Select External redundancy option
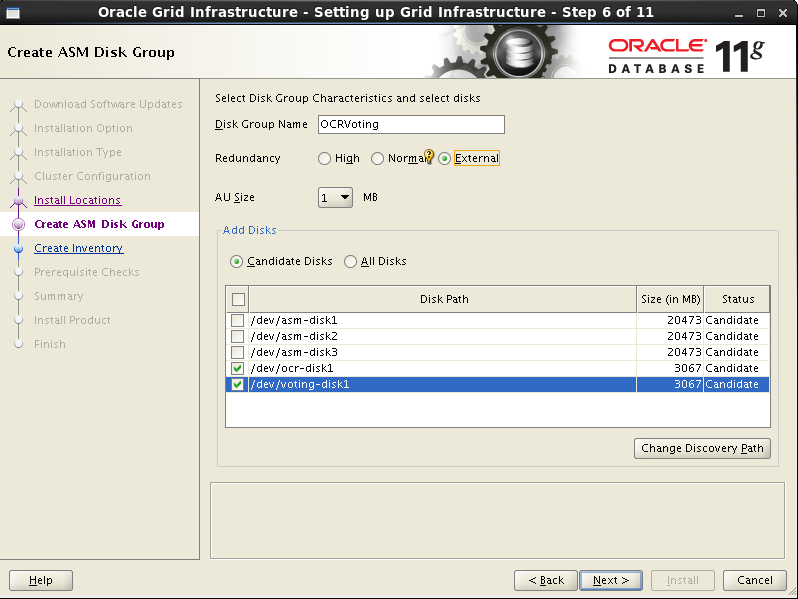 444,159
